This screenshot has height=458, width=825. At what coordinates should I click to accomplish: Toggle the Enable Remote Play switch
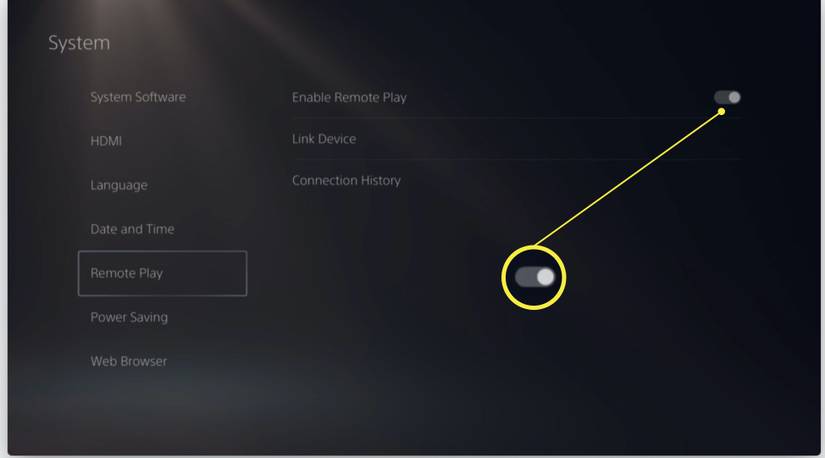727,97
